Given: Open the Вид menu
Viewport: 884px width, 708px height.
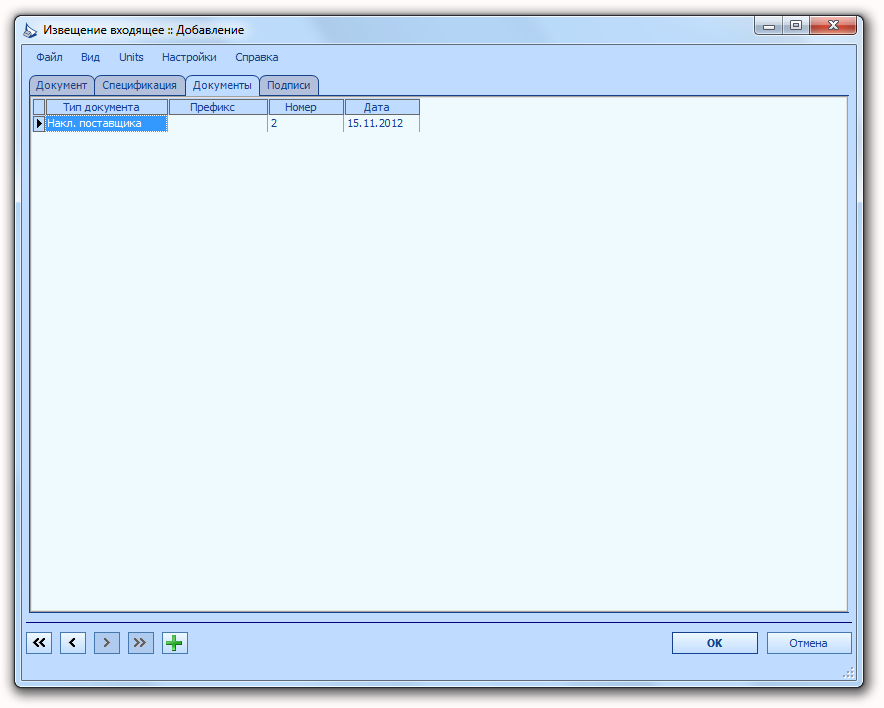Looking at the screenshot, I should (x=90, y=57).
